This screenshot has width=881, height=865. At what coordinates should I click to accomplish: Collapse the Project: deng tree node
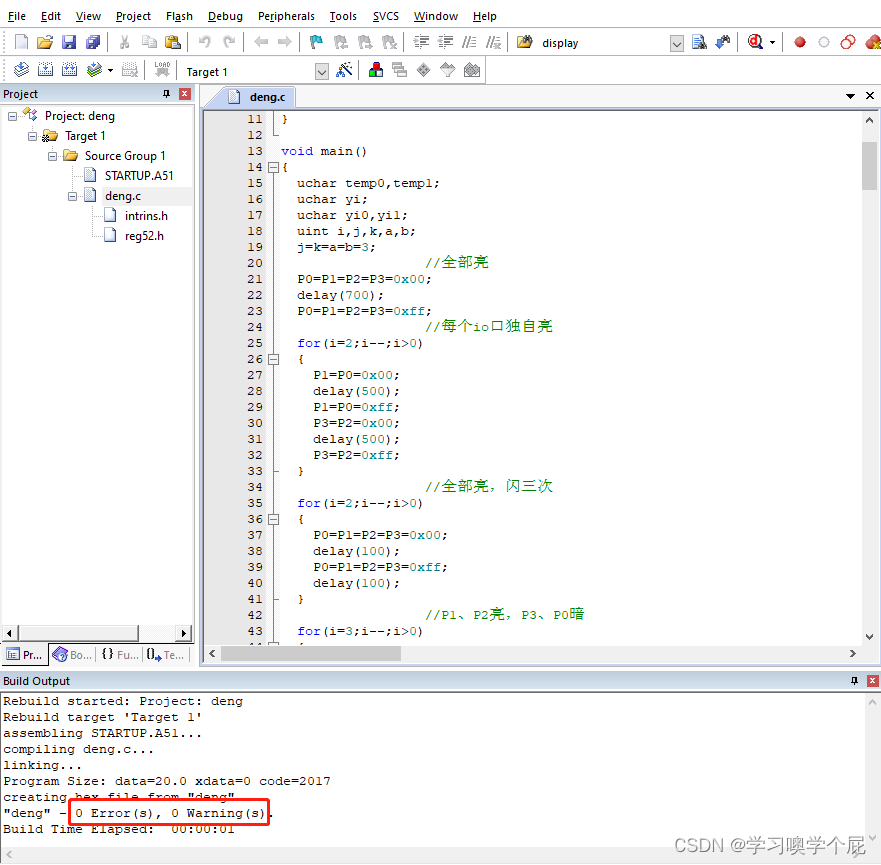click(12, 116)
